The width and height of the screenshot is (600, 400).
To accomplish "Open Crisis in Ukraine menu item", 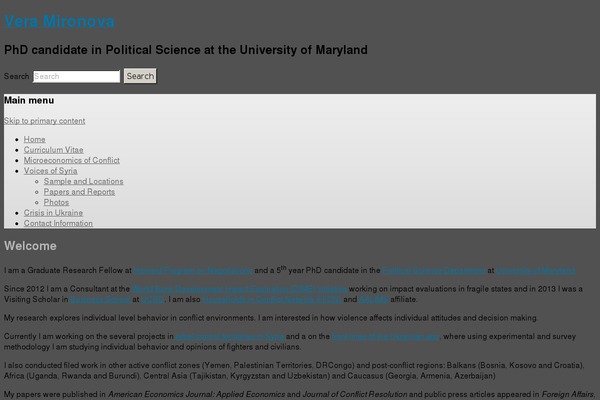I will [x=53, y=212].
